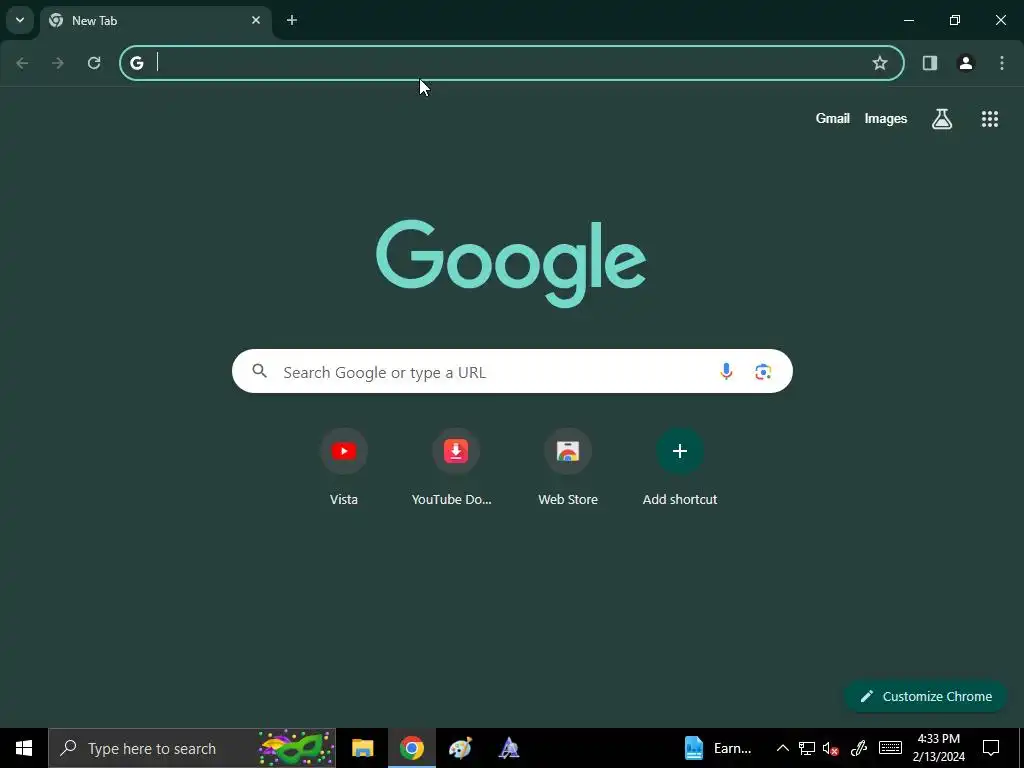The image size is (1024, 768).
Task: Click the Chrome taskbar icon
Action: point(411,748)
